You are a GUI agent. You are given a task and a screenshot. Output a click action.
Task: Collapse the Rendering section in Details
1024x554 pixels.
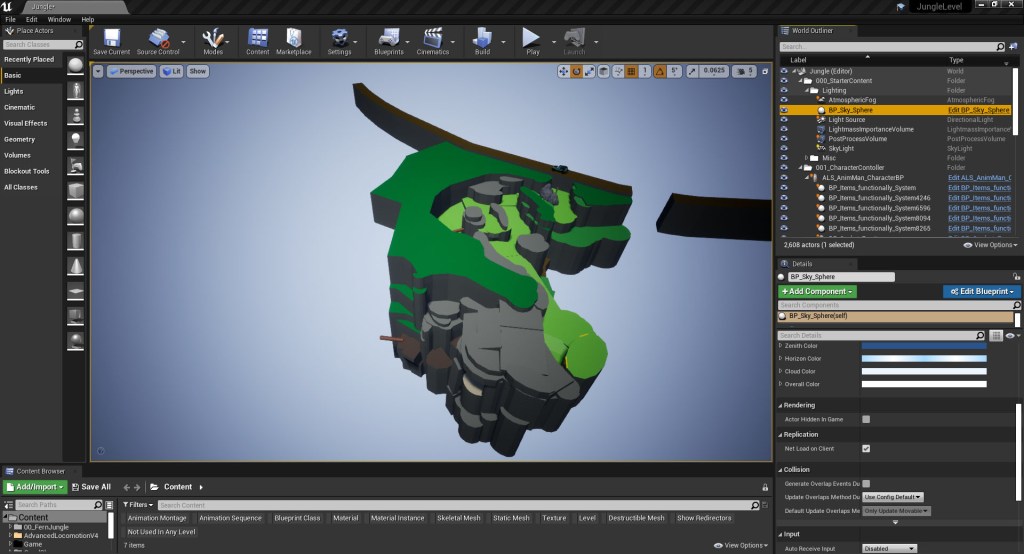(799, 405)
